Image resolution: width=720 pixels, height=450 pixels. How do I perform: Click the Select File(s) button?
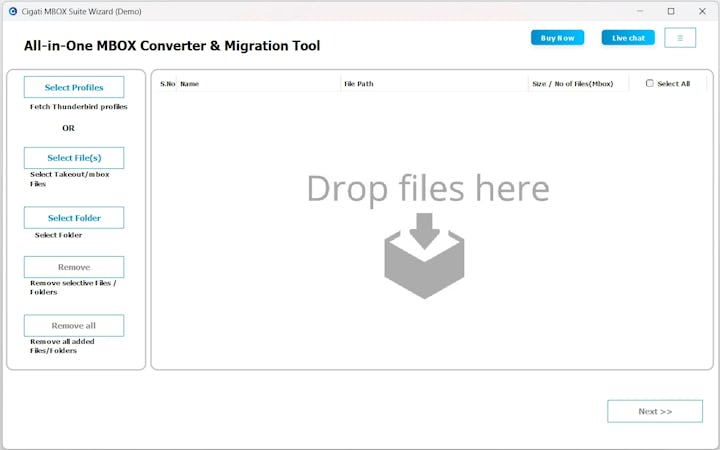pos(74,158)
